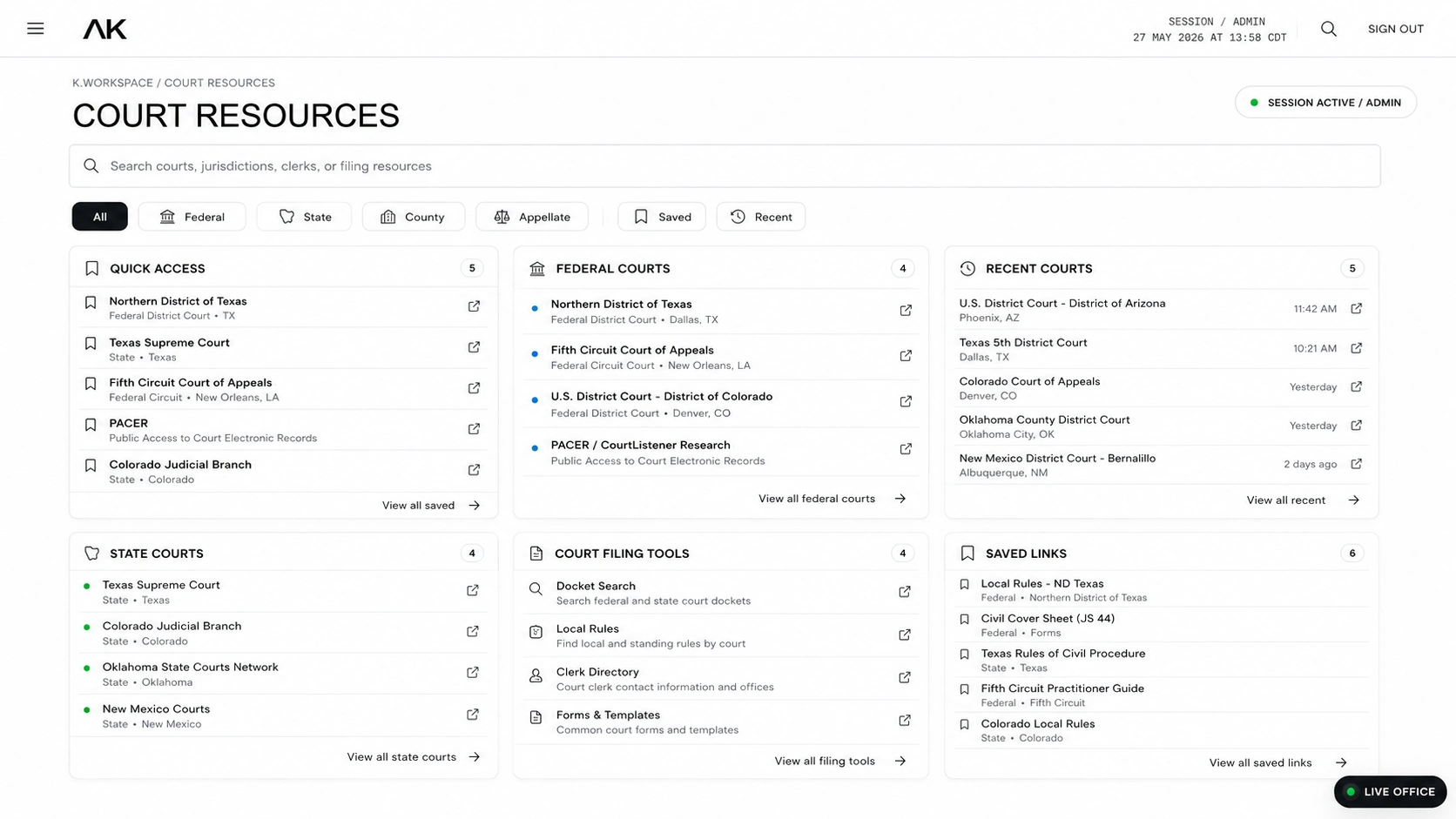Screen dimensions: 1456x819
Task: Filter by County courts
Action: [414, 217]
